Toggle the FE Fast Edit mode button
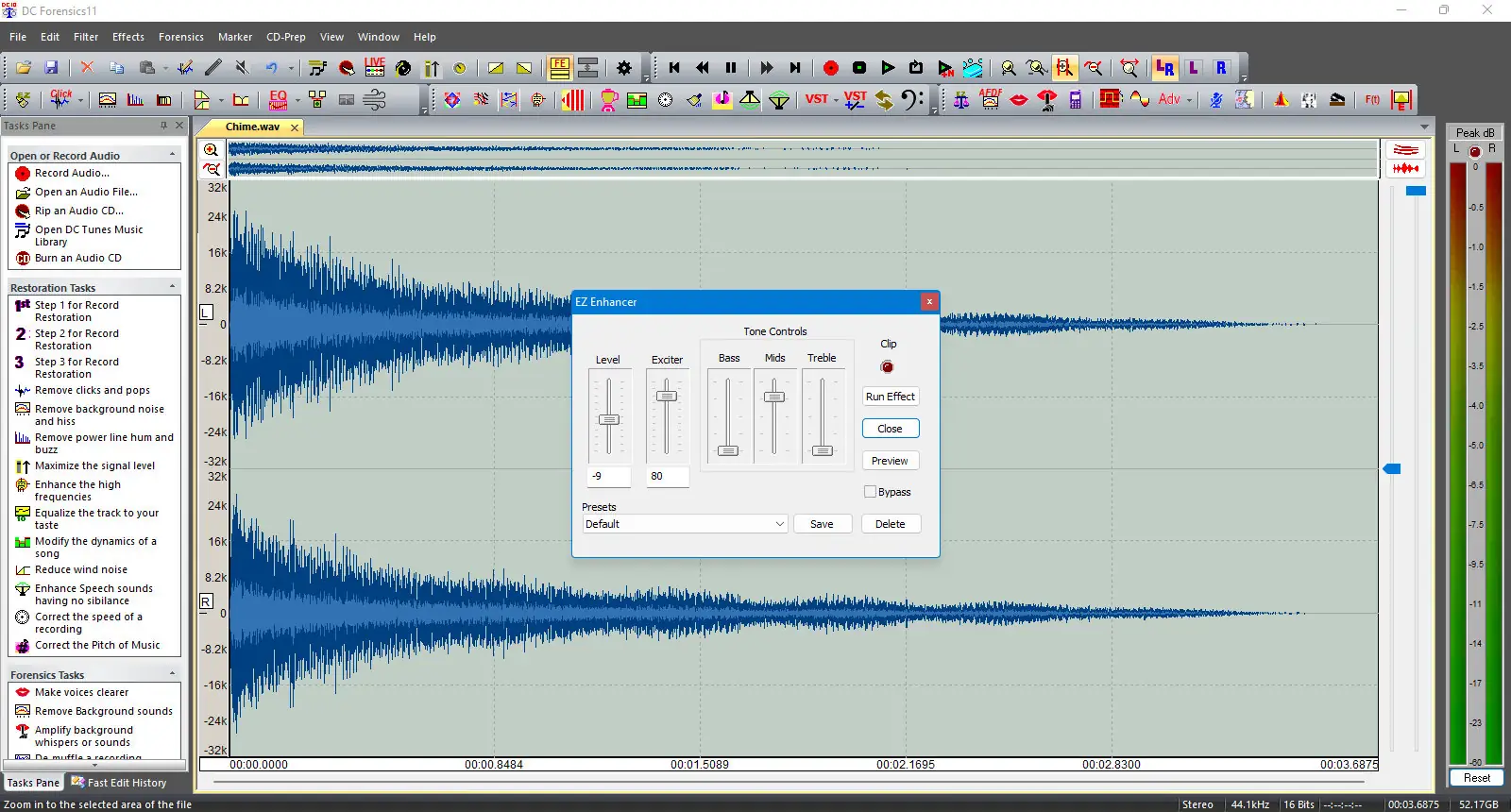This screenshot has width=1511, height=812. click(560, 68)
